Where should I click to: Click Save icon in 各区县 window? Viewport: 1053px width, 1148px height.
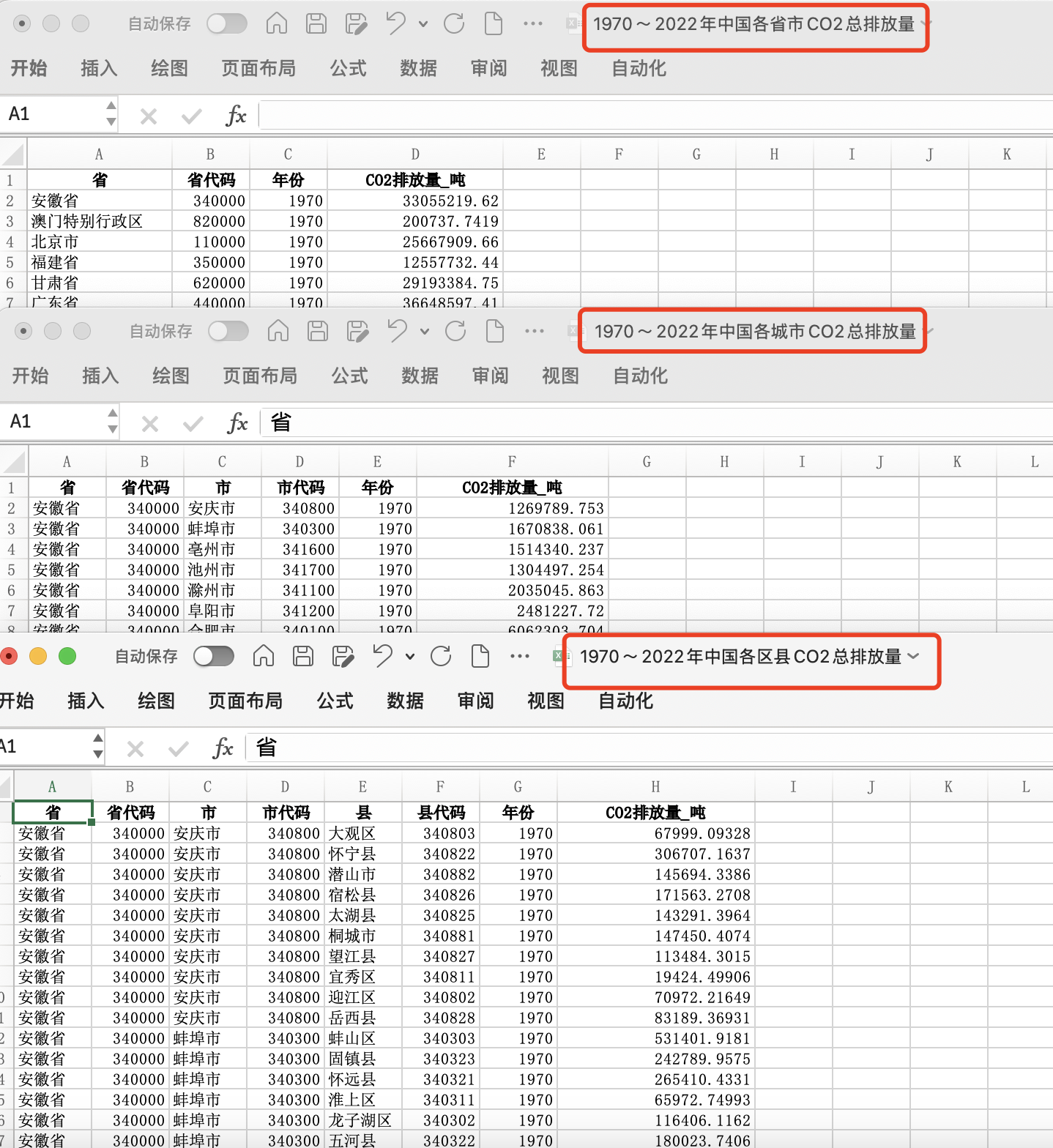(x=303, y=657)
